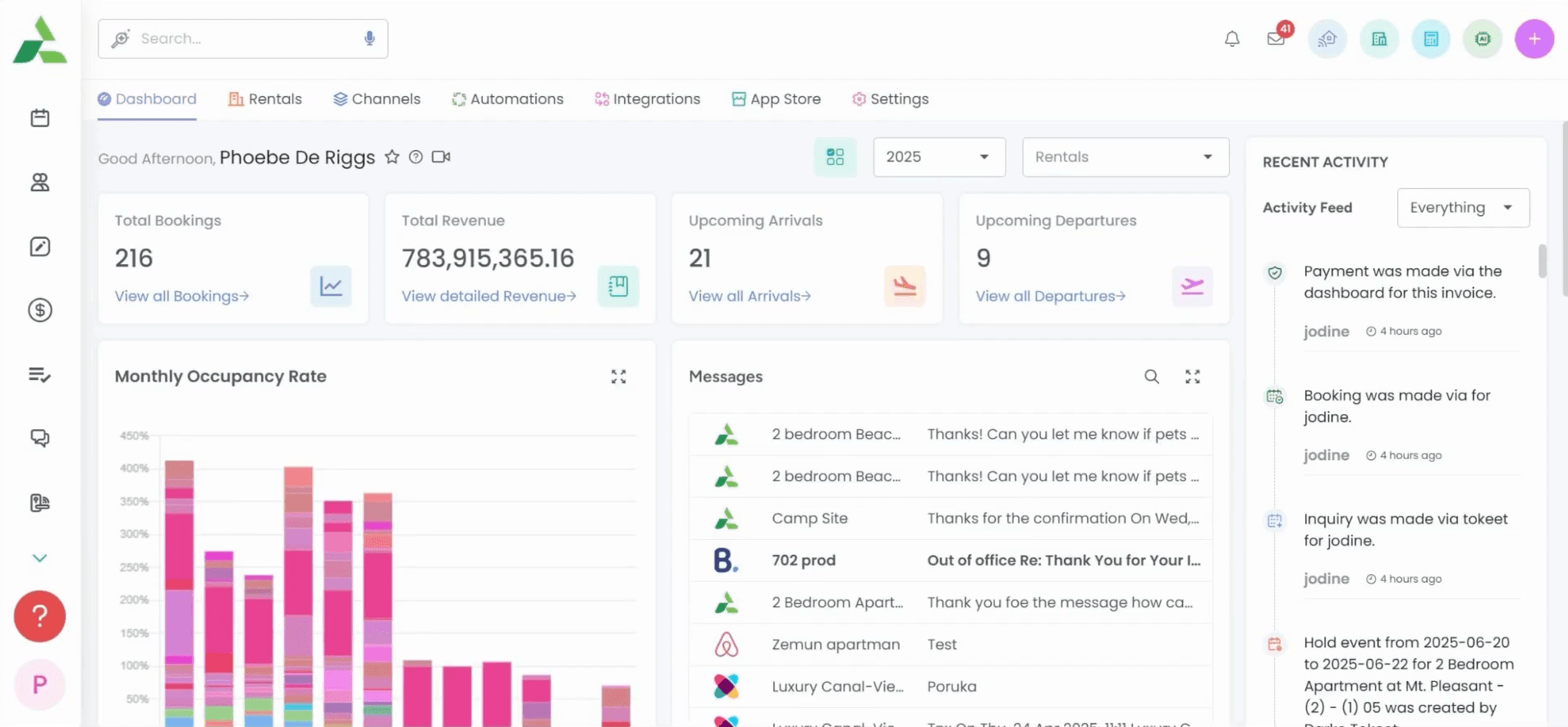The image size is (1568, 727).
Task: Open the notifications bell icon
Action: [x=1231, y=39]
